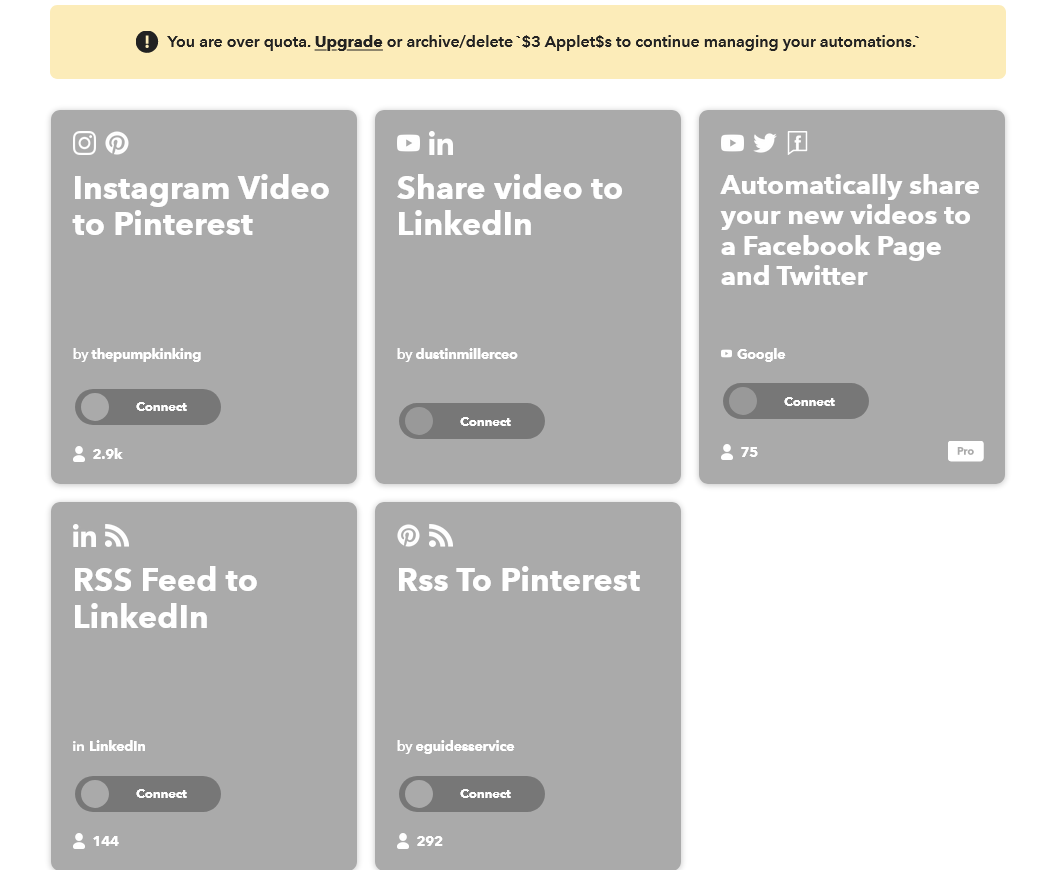The image size is (1064, 870).
Task: Click RSS icon on RSS Feed to LinkedIn card
Action: [x=117, y=536]
